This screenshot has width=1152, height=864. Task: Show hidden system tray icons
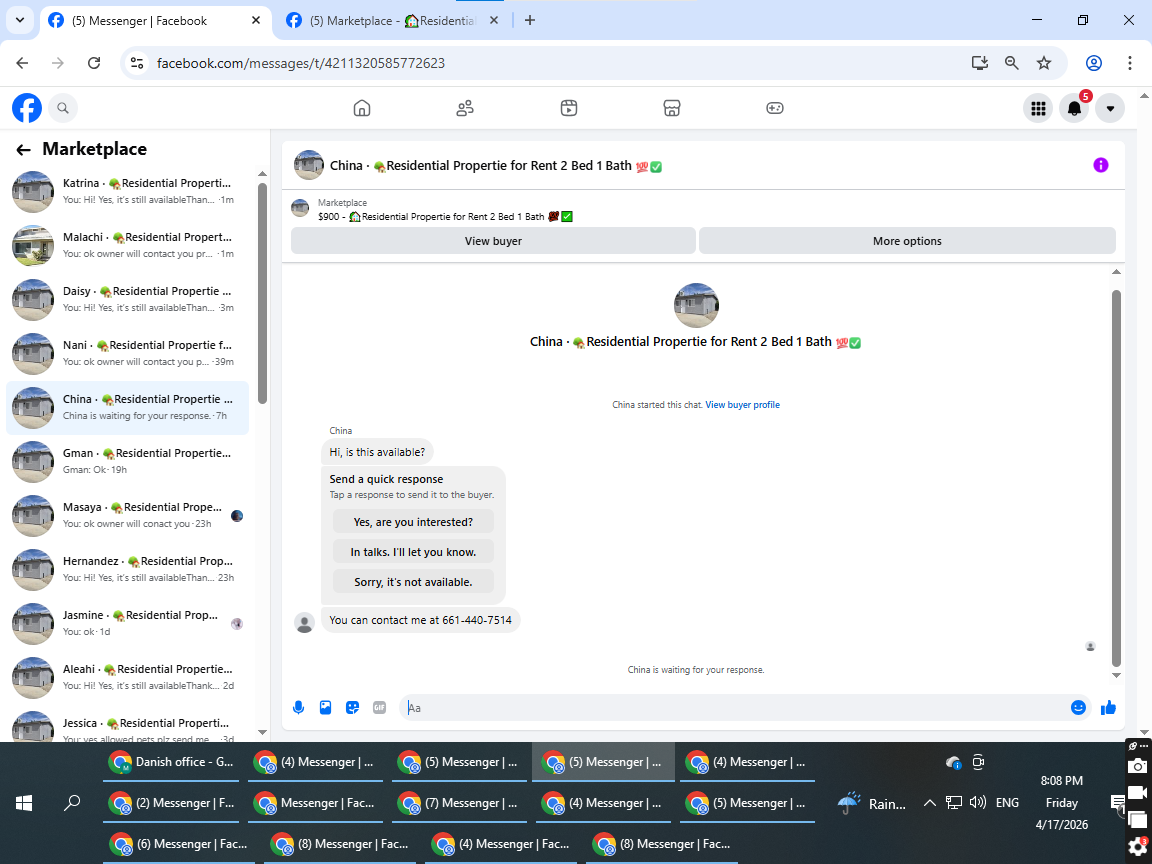929,803
